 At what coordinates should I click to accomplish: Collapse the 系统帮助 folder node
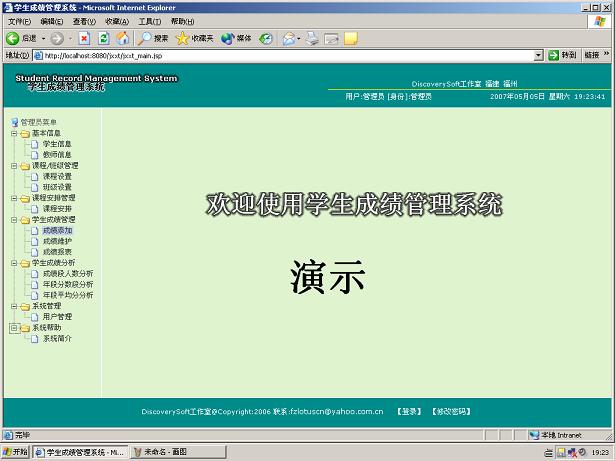[14, 328]
